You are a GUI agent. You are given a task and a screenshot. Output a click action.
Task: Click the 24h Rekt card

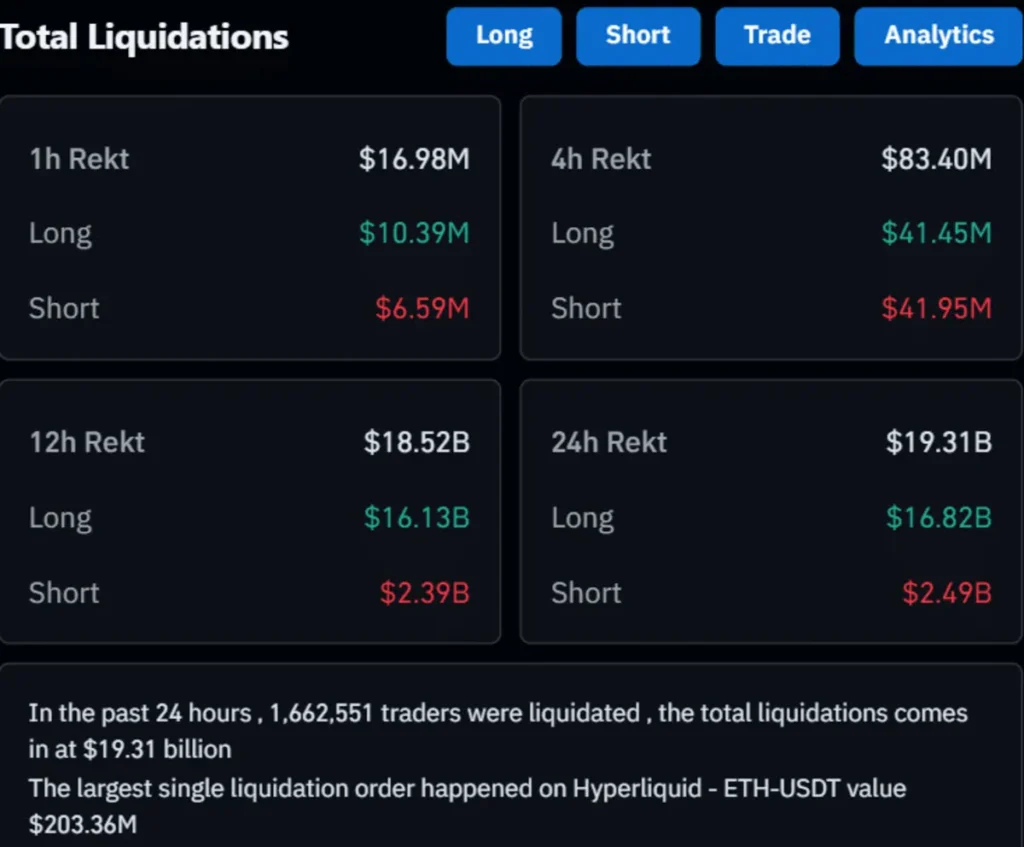coord(772,510)
